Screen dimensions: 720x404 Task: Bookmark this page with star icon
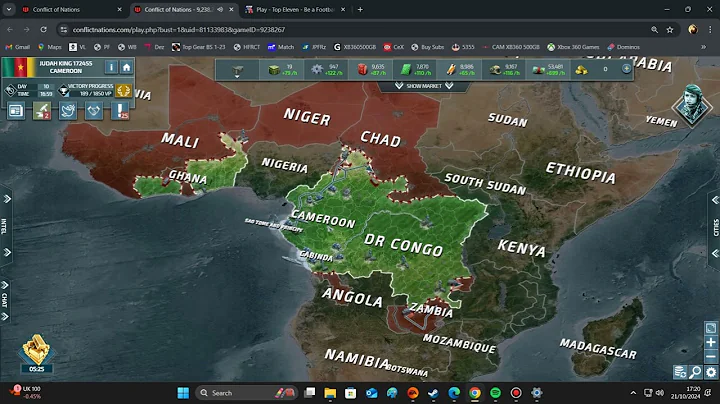click(x=669, y=29)
